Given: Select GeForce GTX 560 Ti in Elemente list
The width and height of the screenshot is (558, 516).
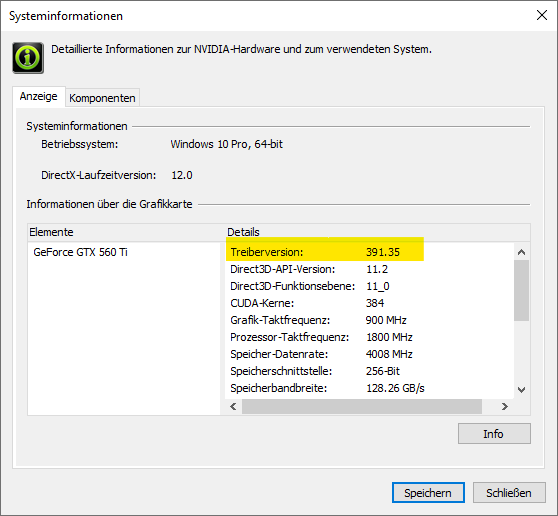Looking at the screenshot, I should tap(80, 252).
